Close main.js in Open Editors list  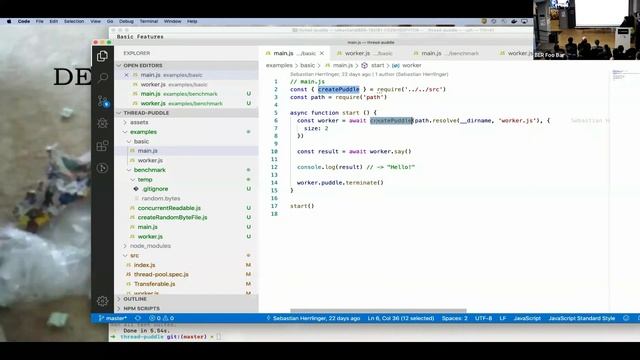pyautogui.click(x=127, y=75)
